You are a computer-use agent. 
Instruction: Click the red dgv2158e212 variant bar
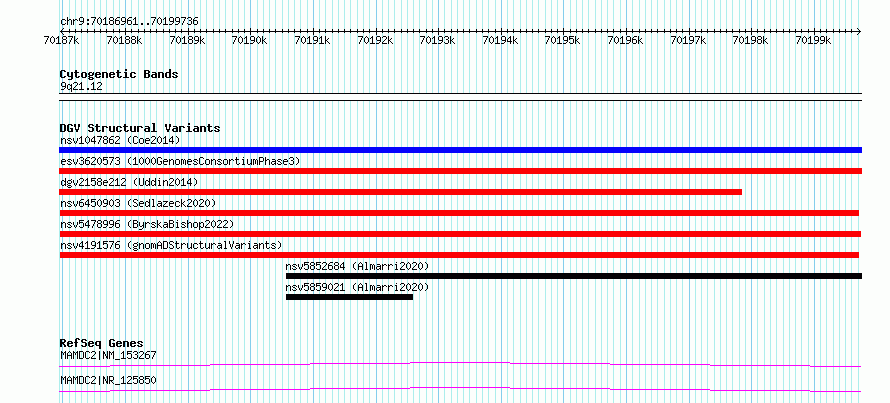tap(401, 192)
